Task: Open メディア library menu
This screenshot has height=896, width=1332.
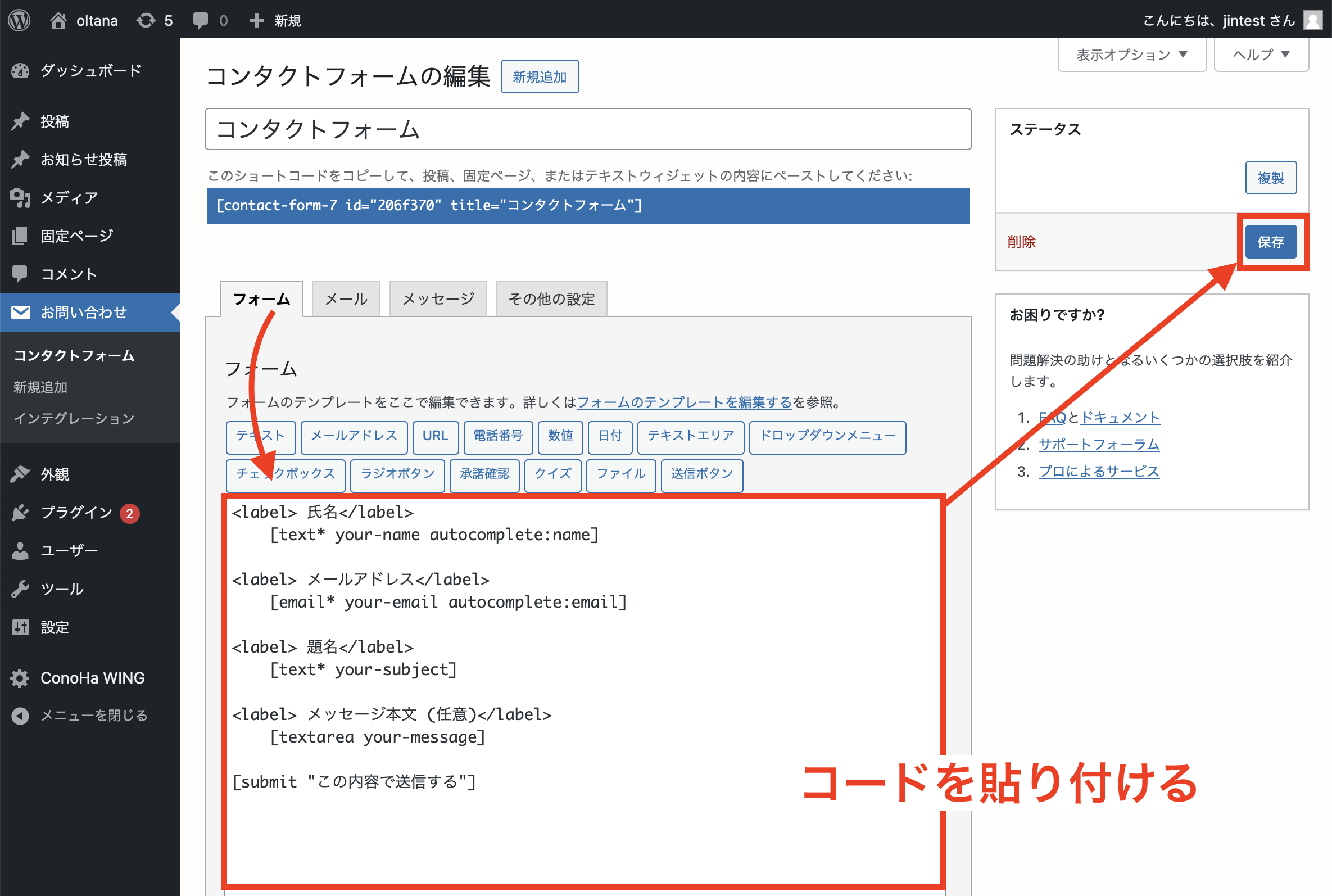Action: [x=90, y=198]
